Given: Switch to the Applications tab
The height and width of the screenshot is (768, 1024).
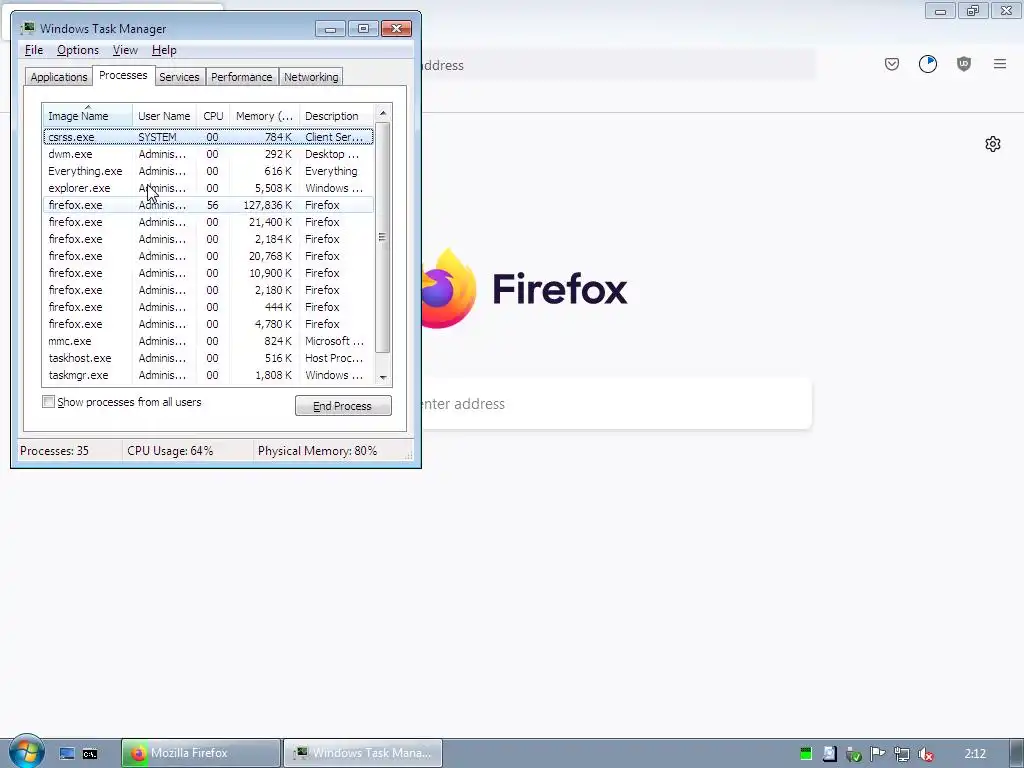Looking at the screenshot, I should point(59,77).
